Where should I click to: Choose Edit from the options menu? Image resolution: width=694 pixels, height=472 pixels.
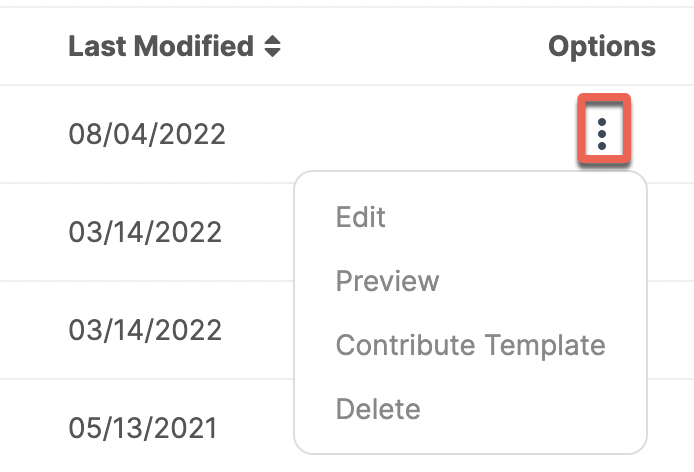(x=361, y=217)
